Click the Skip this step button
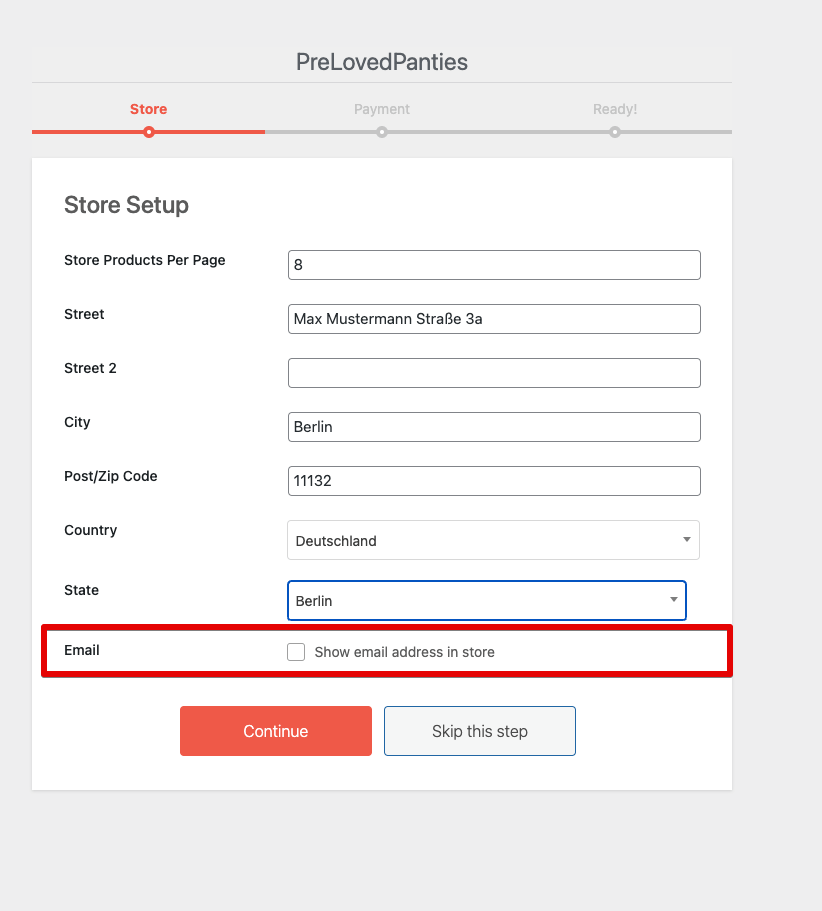The image size is (822, 911). coord(479,731)
